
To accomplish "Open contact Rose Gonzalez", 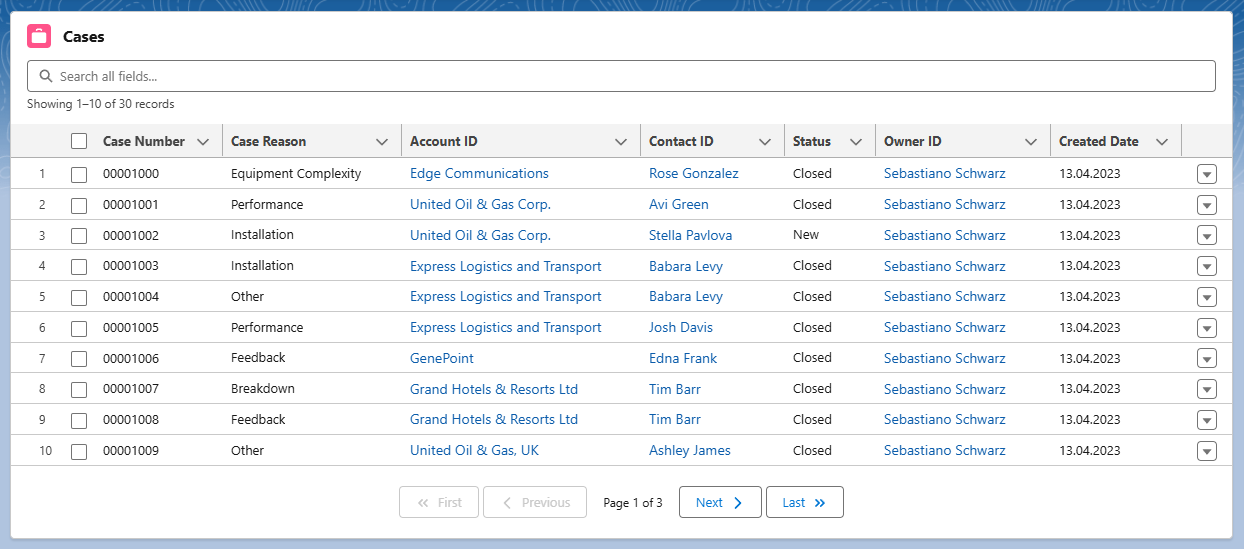I will (x=694, y=173).
